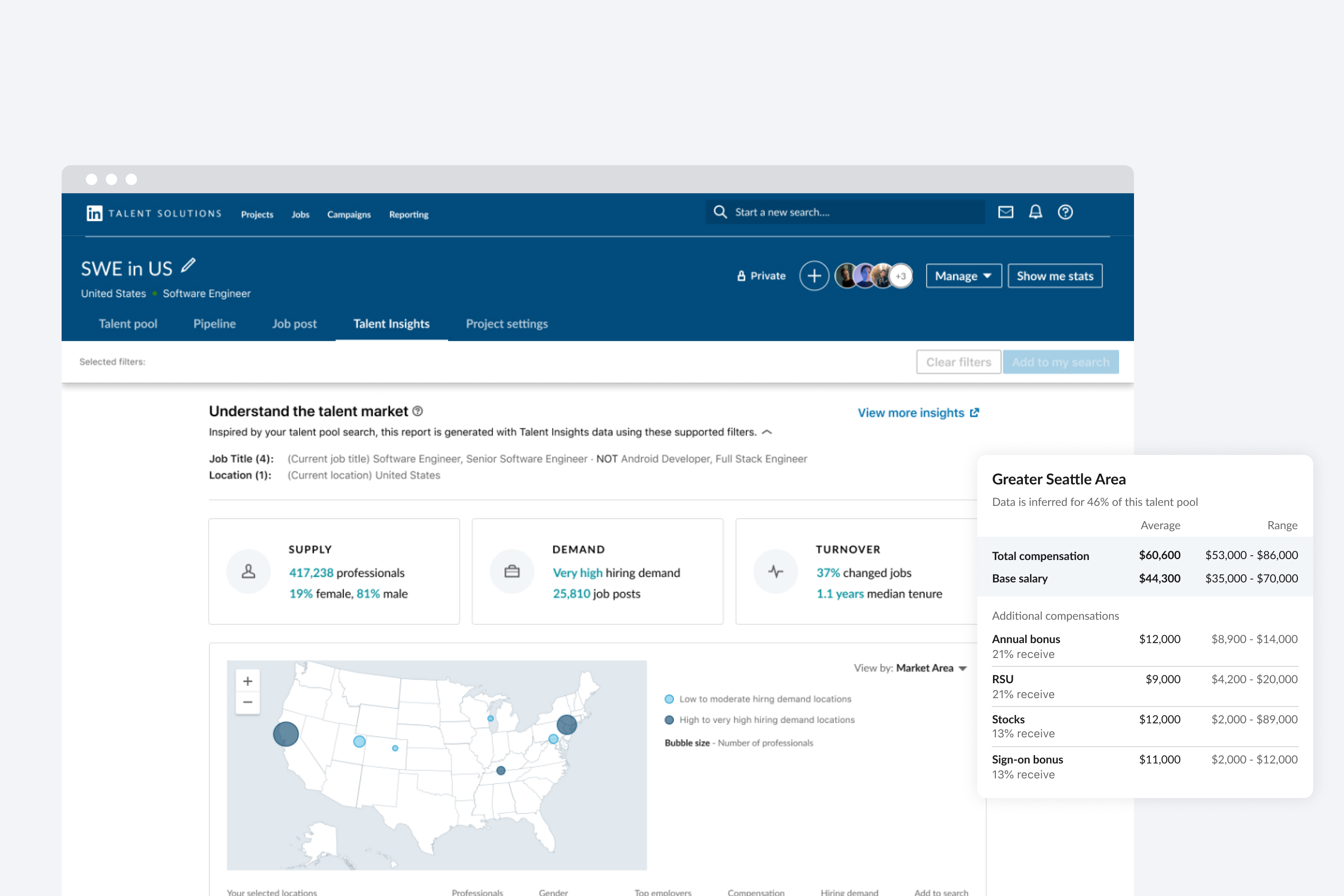Zoom out on the map with minus

pyautogui.click(x=247, y=702)
